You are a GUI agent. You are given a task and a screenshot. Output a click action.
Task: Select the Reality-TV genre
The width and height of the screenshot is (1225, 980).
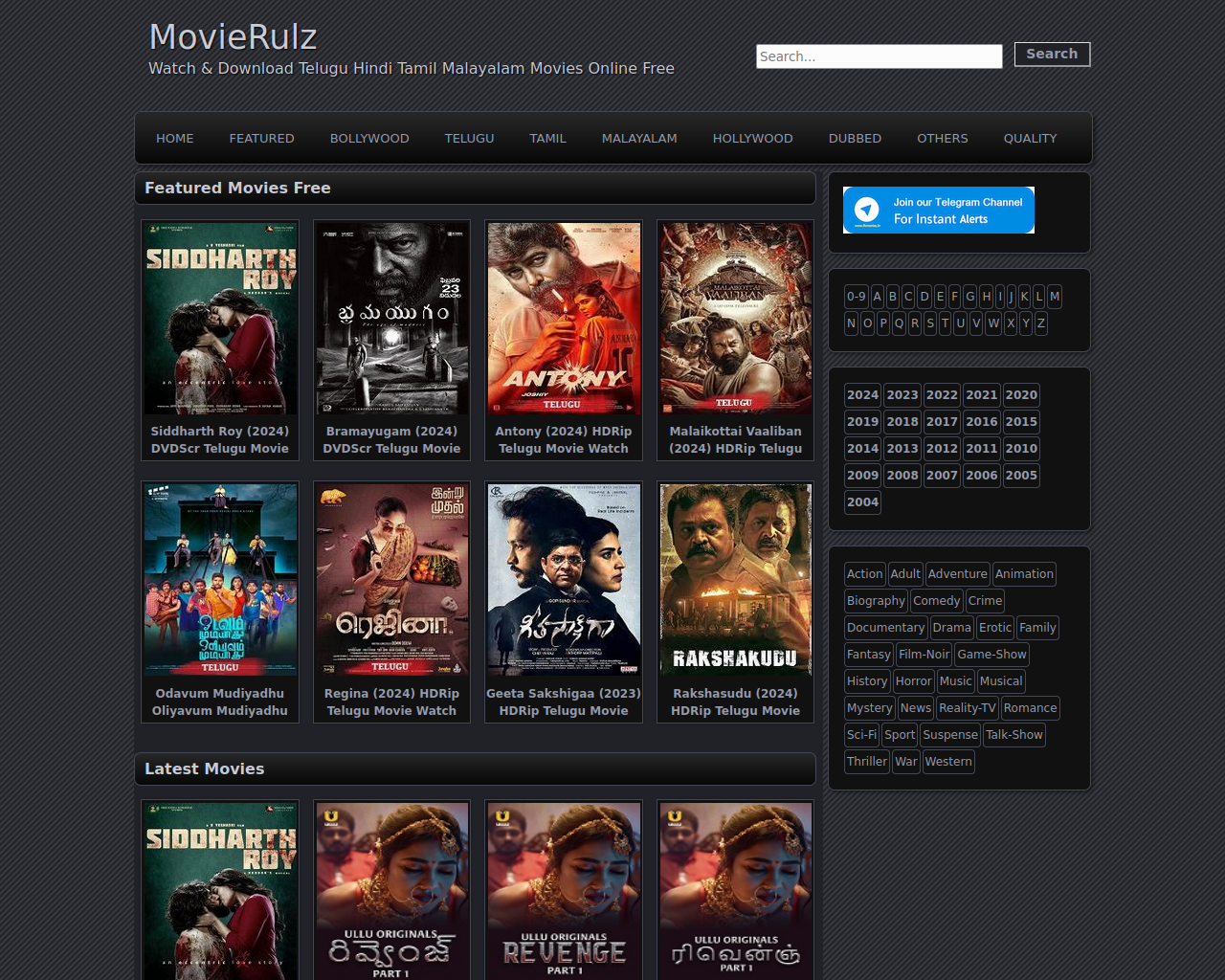(x=968, y=708)
